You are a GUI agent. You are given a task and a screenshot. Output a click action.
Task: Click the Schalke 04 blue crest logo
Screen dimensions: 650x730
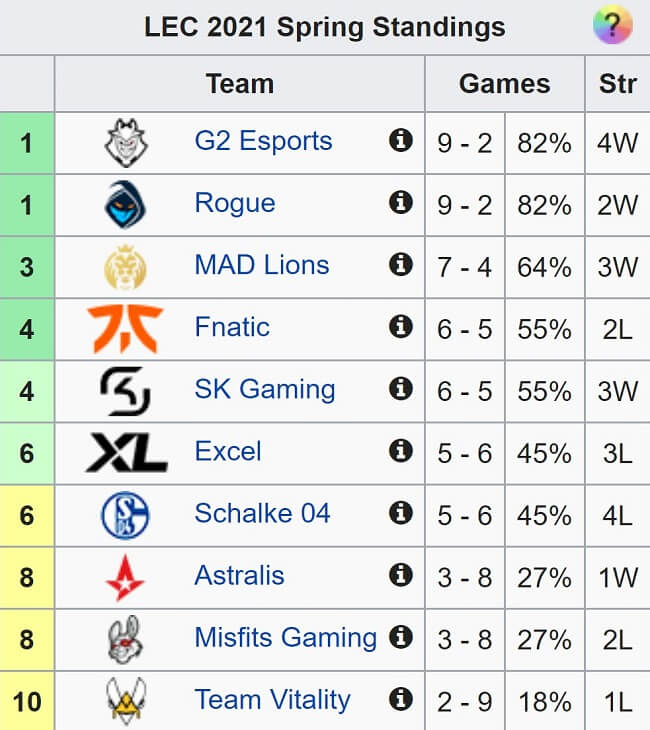pyautogui.click(x=125, y=515)
